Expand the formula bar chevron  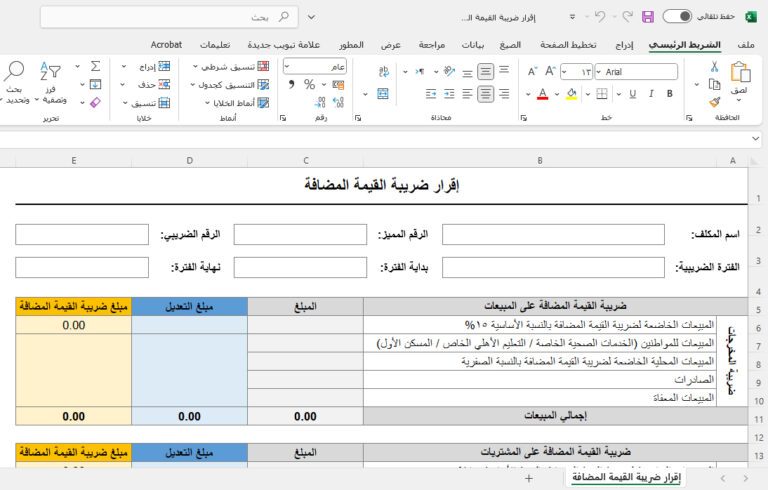(x=755, y=139)
